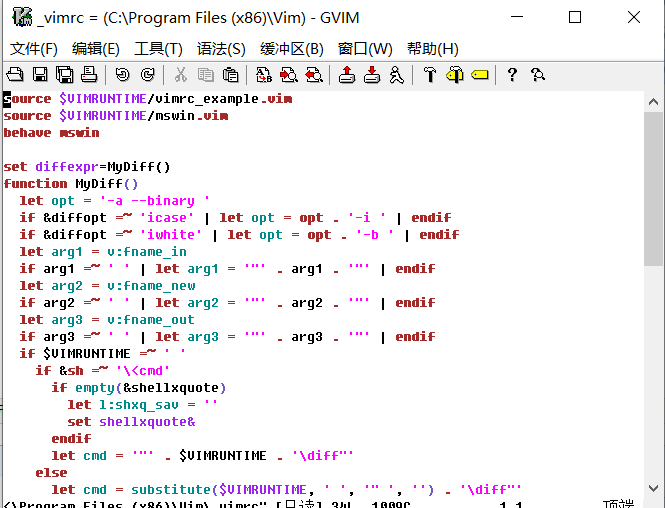
Task: Cut selection with scissors icon
Action: (181, 75)
